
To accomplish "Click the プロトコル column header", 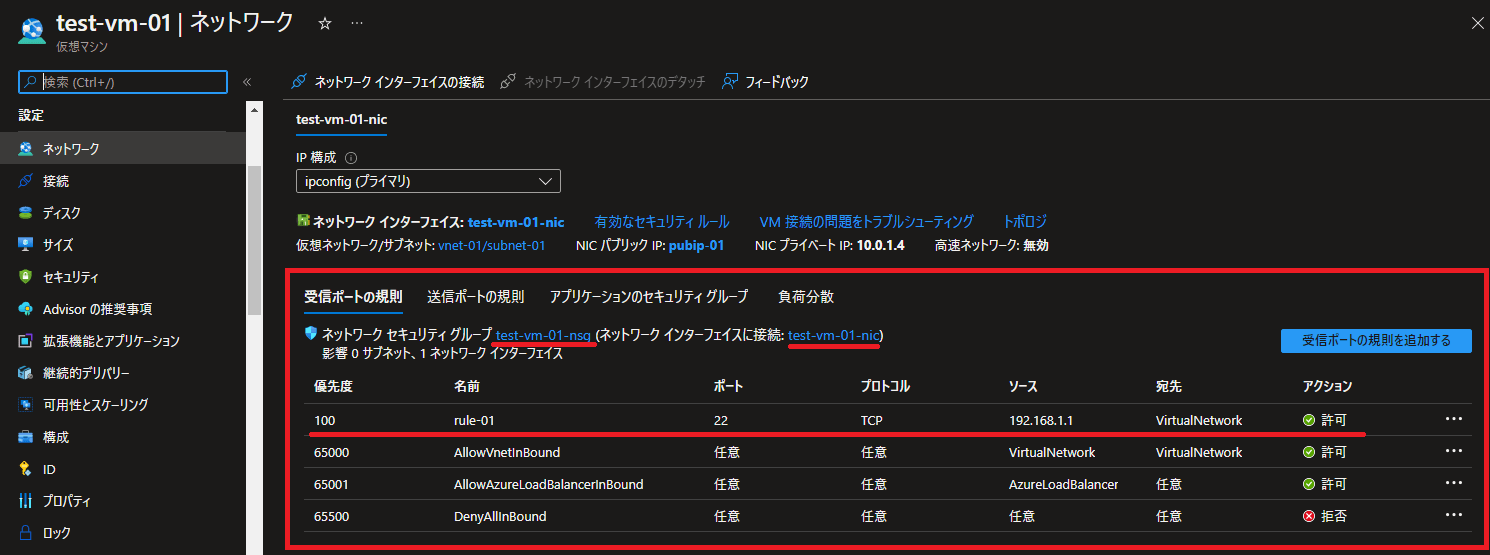I will 885,386.
